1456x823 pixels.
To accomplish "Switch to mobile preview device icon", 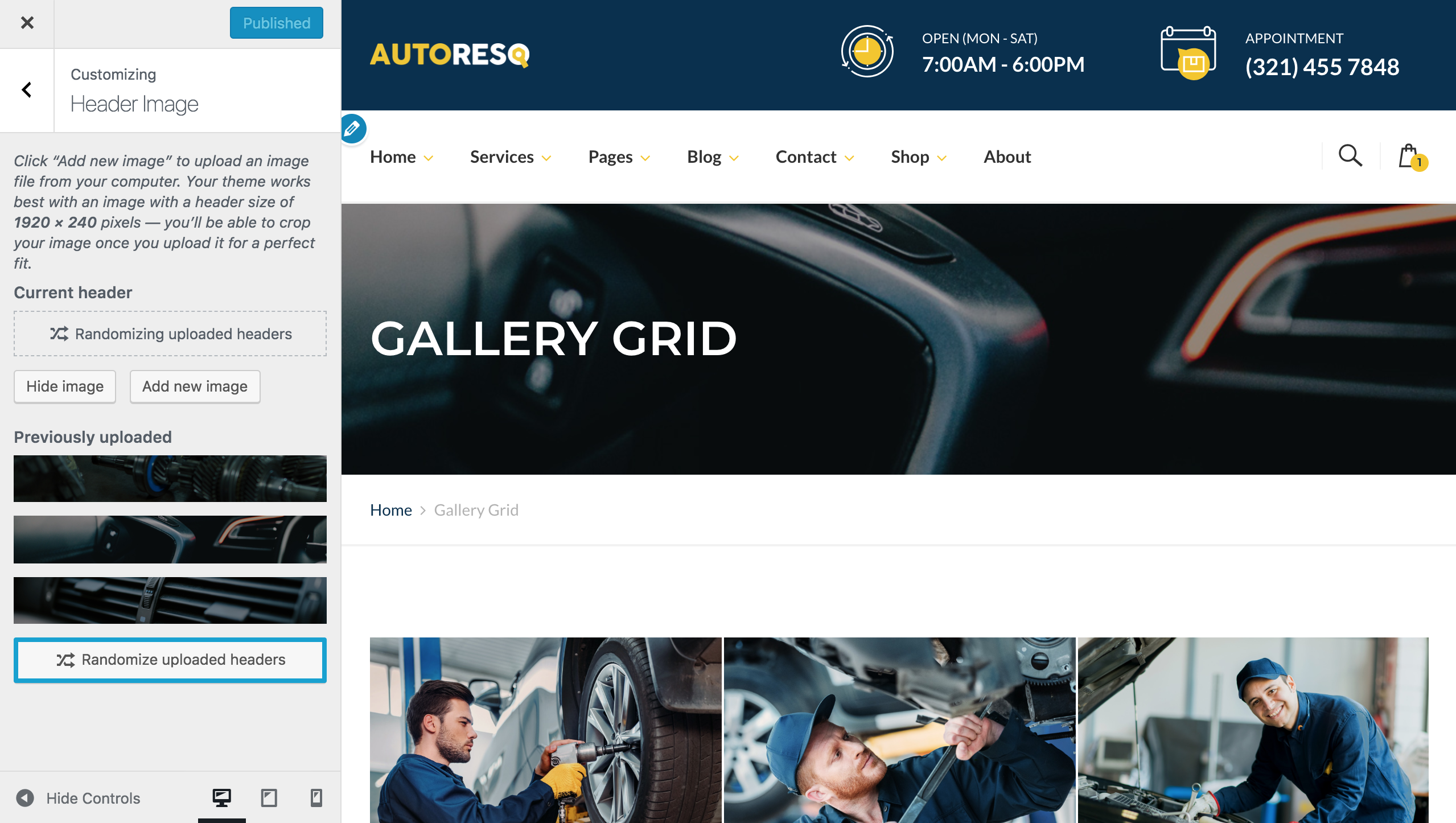I will [x=316, y=798].
